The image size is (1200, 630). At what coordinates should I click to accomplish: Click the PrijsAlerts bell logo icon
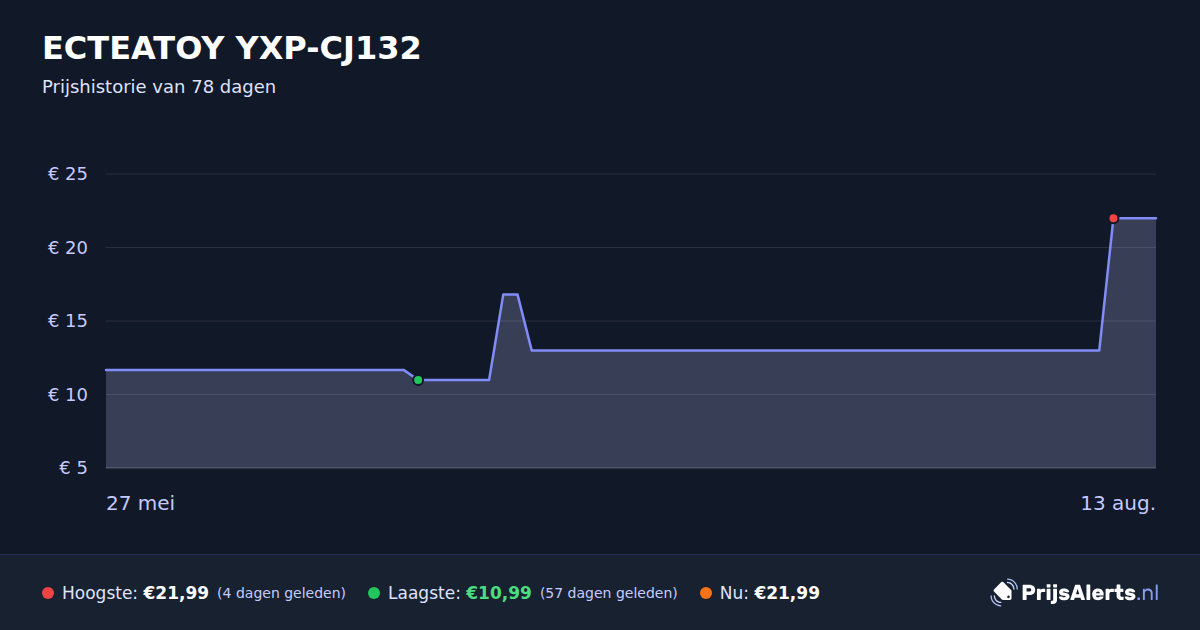[1003, 593]
